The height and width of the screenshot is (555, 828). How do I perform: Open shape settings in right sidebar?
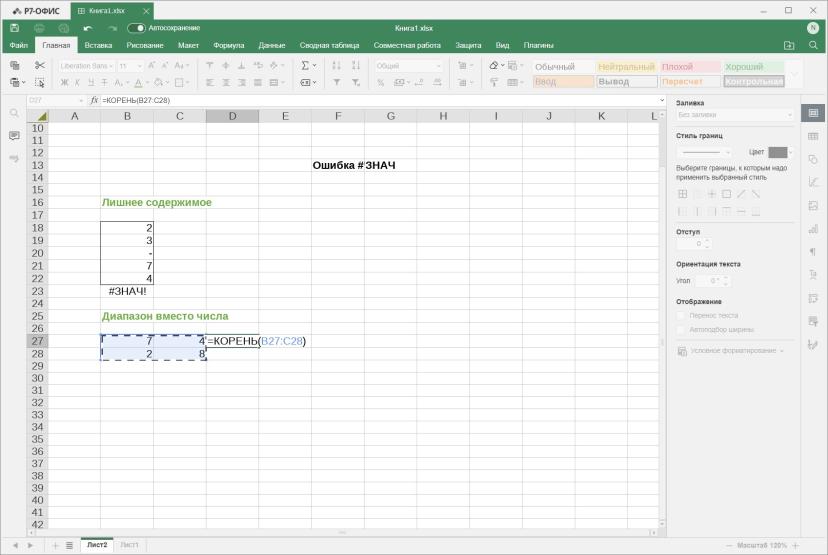(x=813, y=159)
